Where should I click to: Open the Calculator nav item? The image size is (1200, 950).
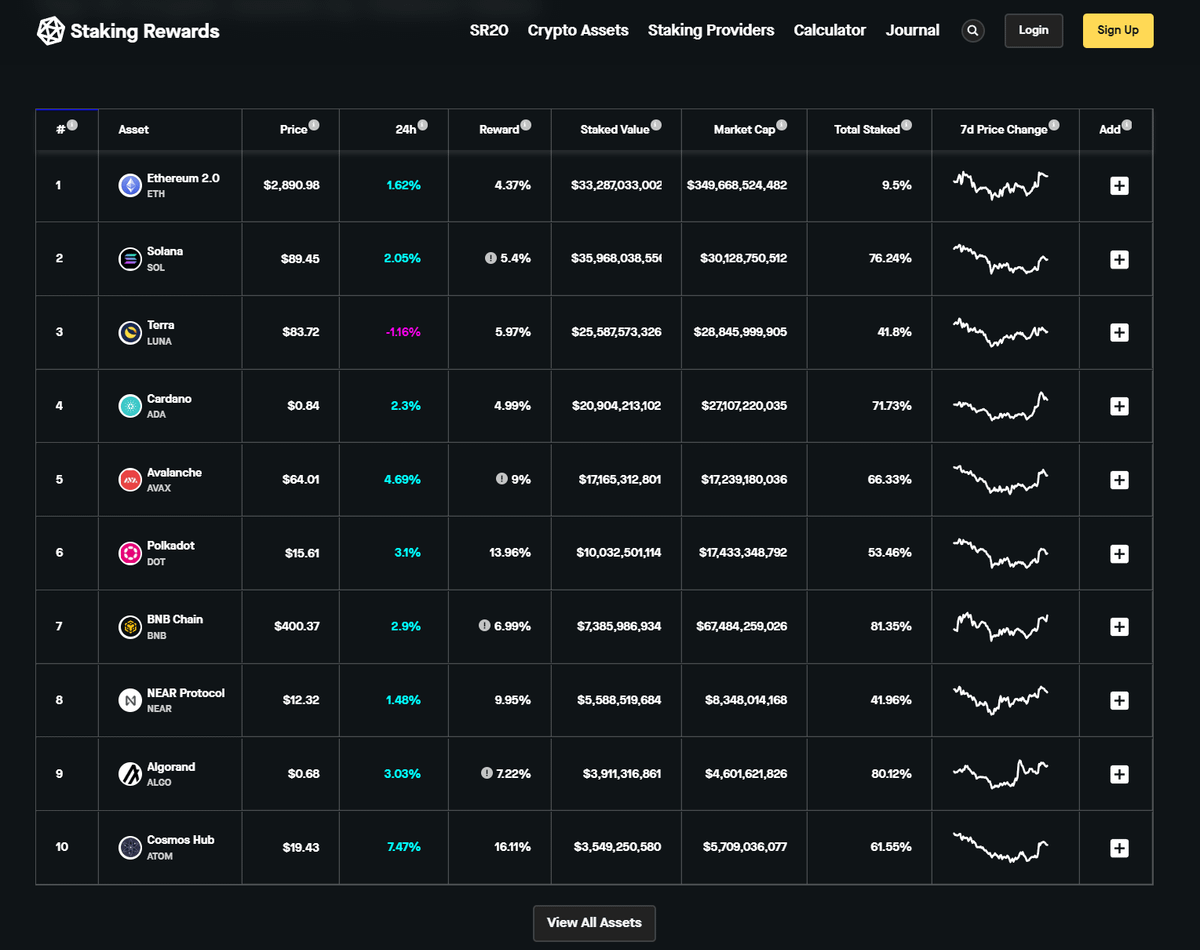point(829,31)
